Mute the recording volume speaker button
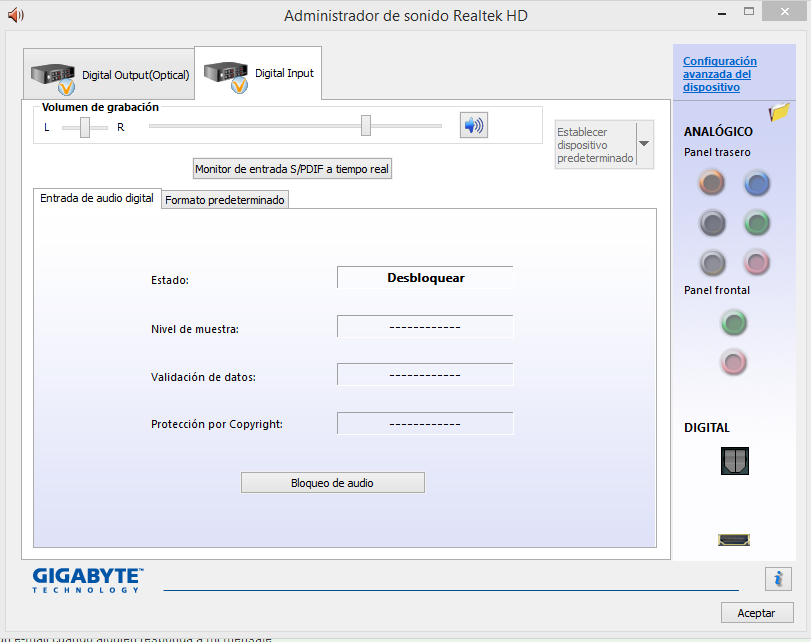Image resolution: width=811 pixels, height=642 pixels. [474, 125]
